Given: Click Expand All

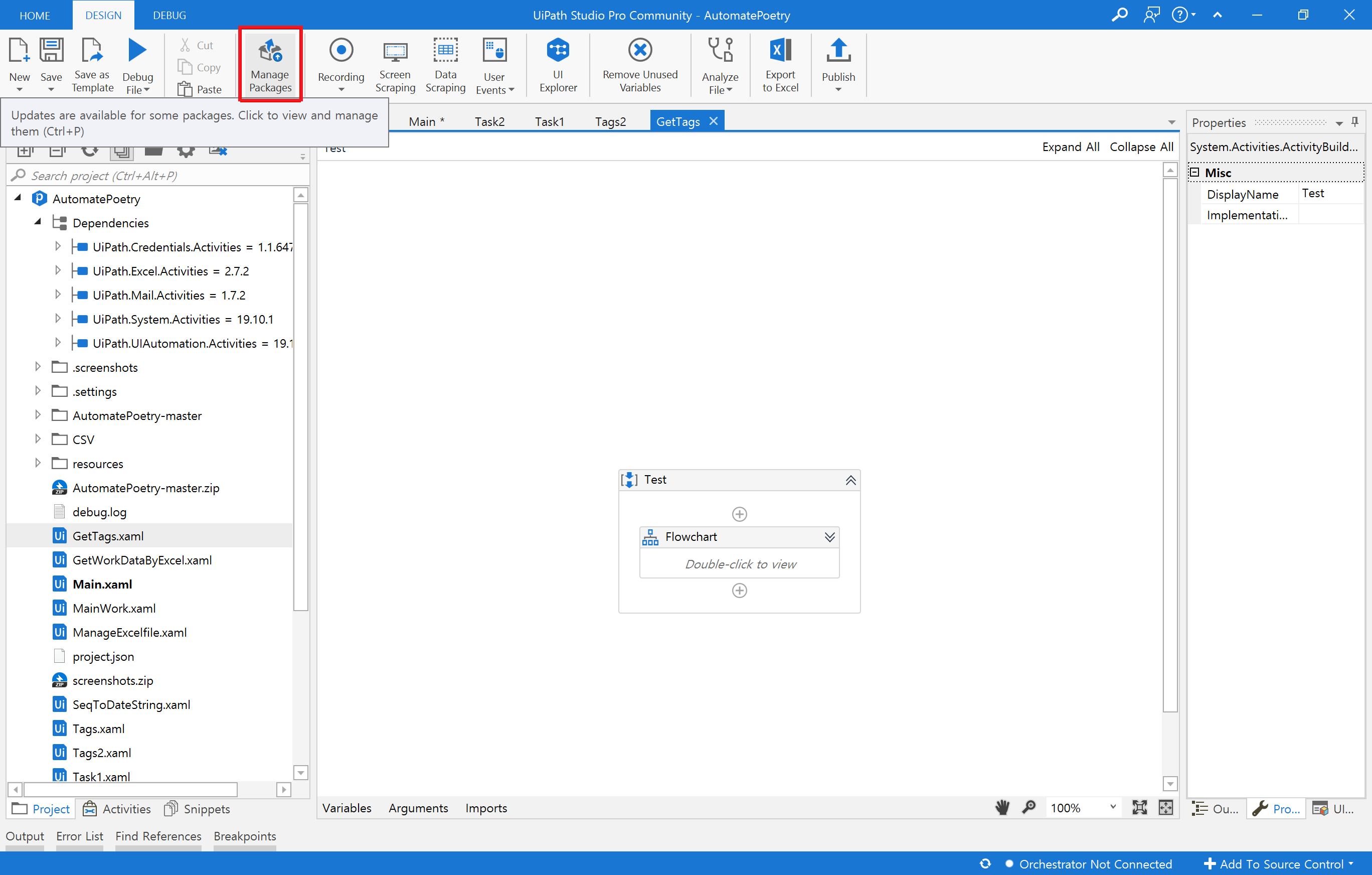Looking at the screenshot, I should pyautogui.click(x=1070, y=147).
